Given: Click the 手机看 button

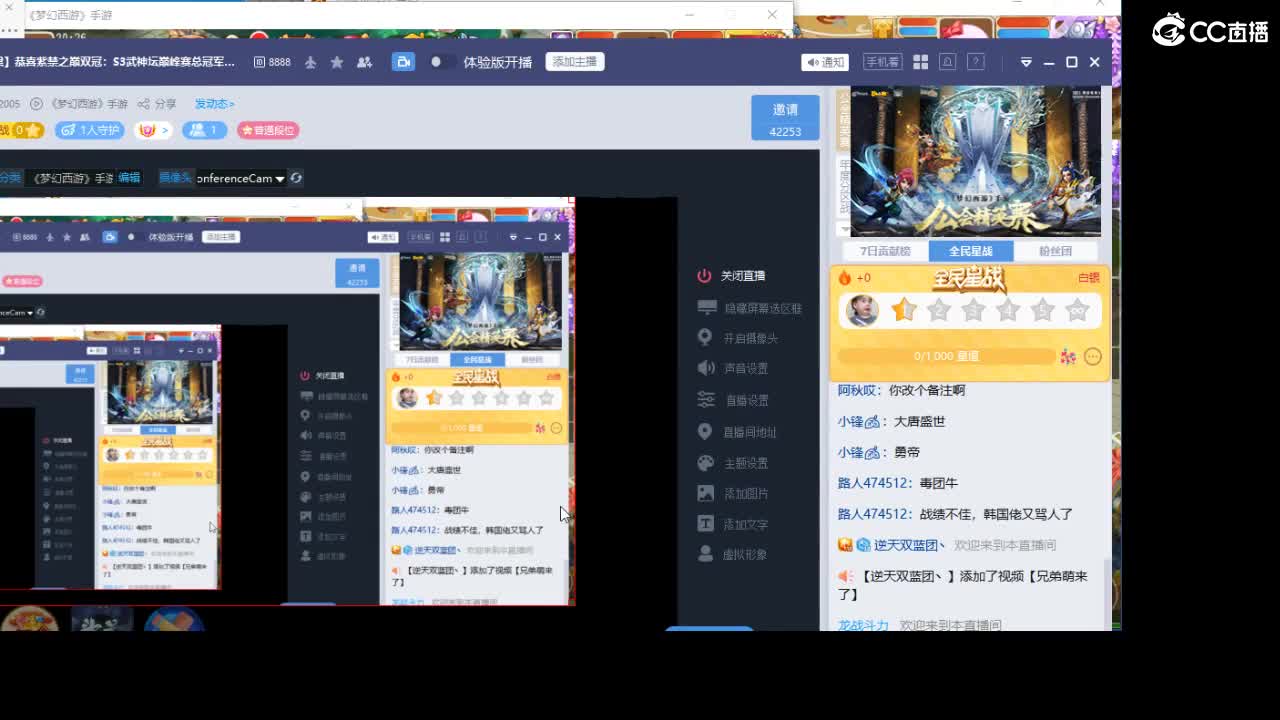Looking at the screenshot, I should (881, 62).
